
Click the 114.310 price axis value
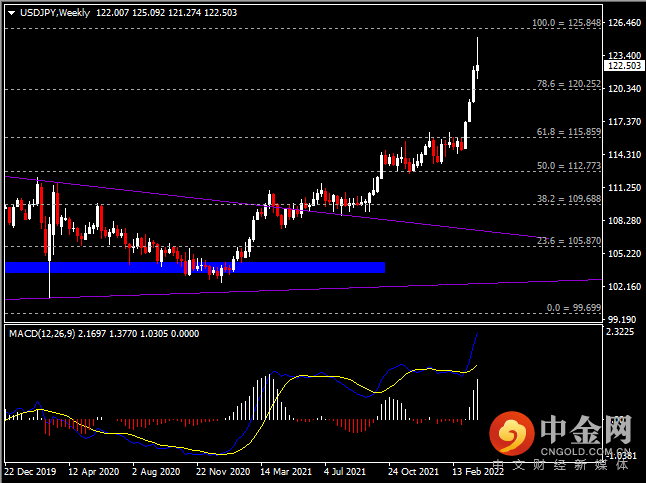pos(625,155)
